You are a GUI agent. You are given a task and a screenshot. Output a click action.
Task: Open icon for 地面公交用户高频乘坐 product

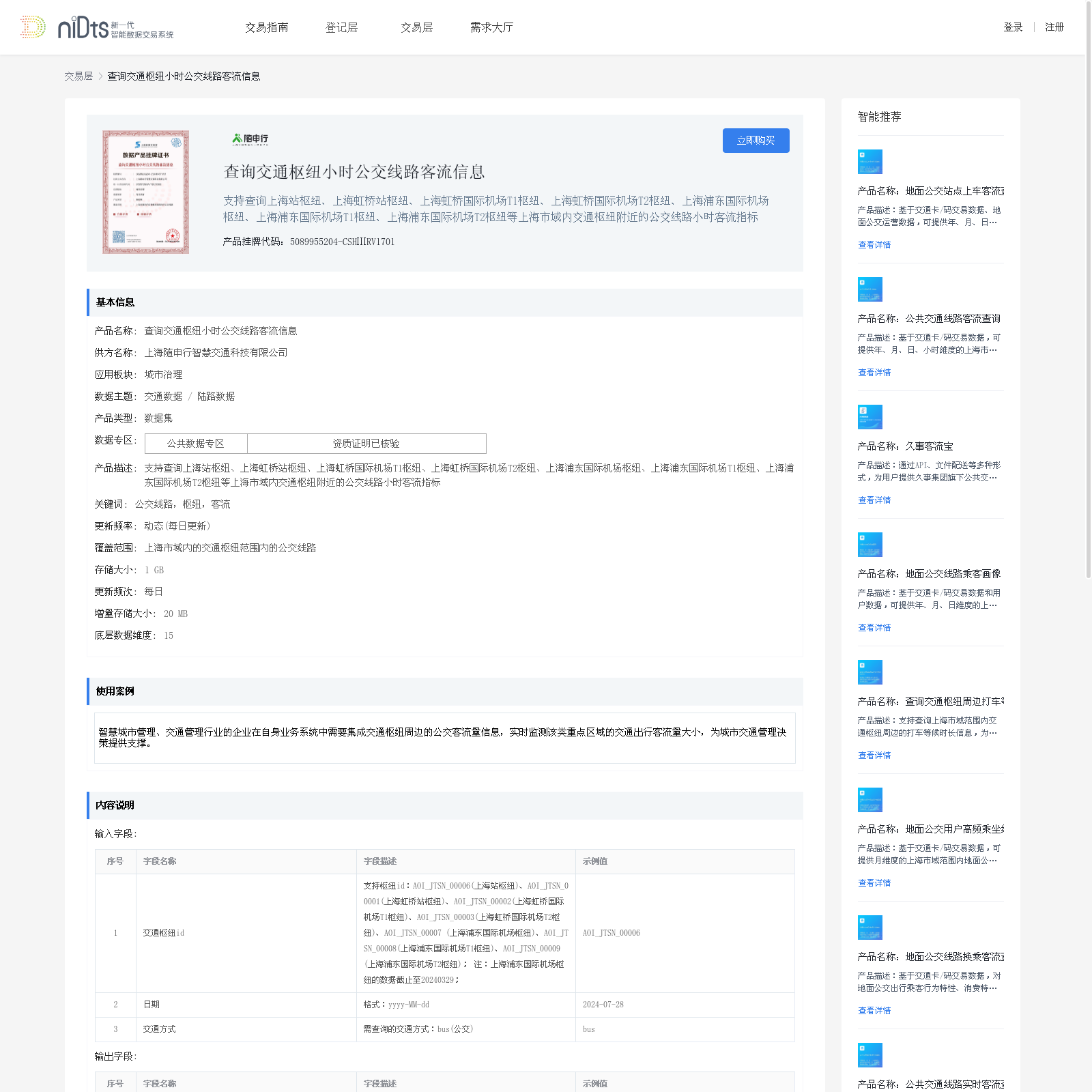(870, 800)
